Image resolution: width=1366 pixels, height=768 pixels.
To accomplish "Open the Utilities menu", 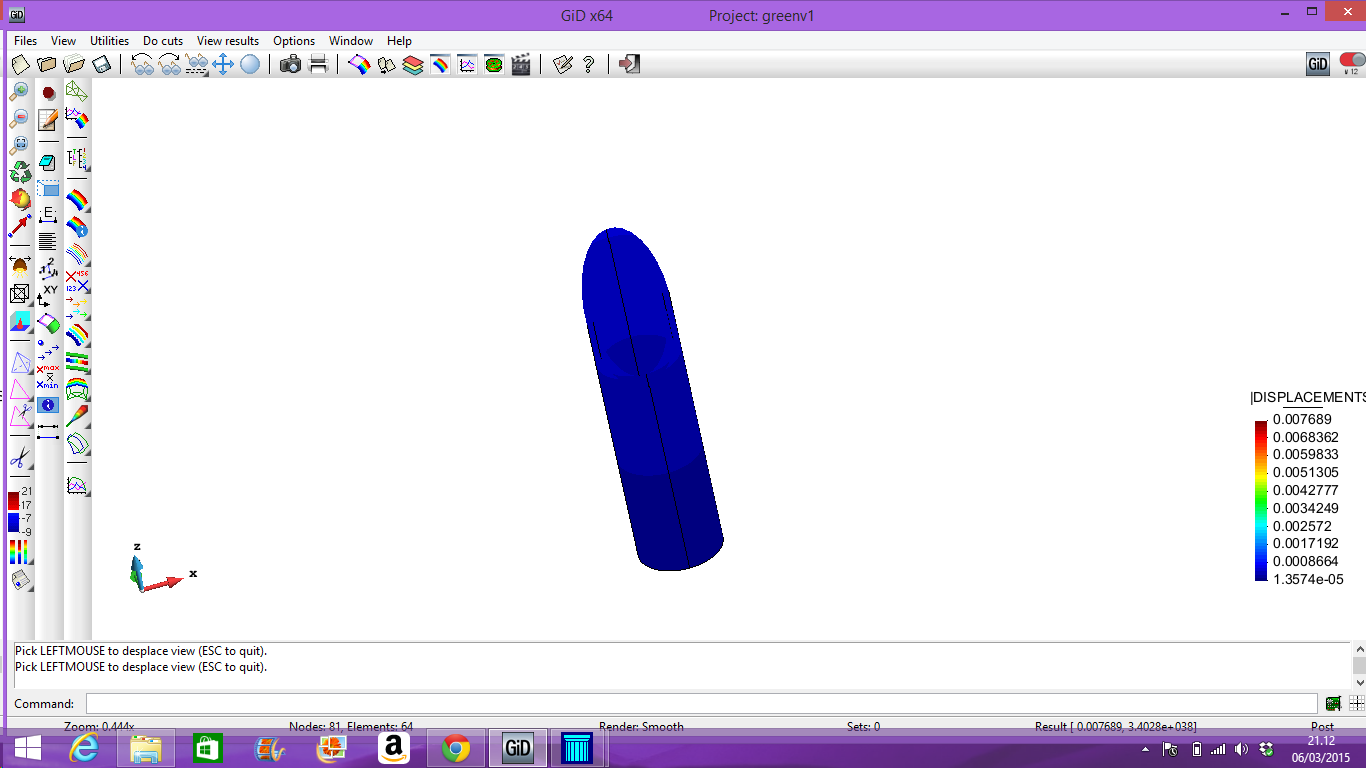I will tap(109, 41).
